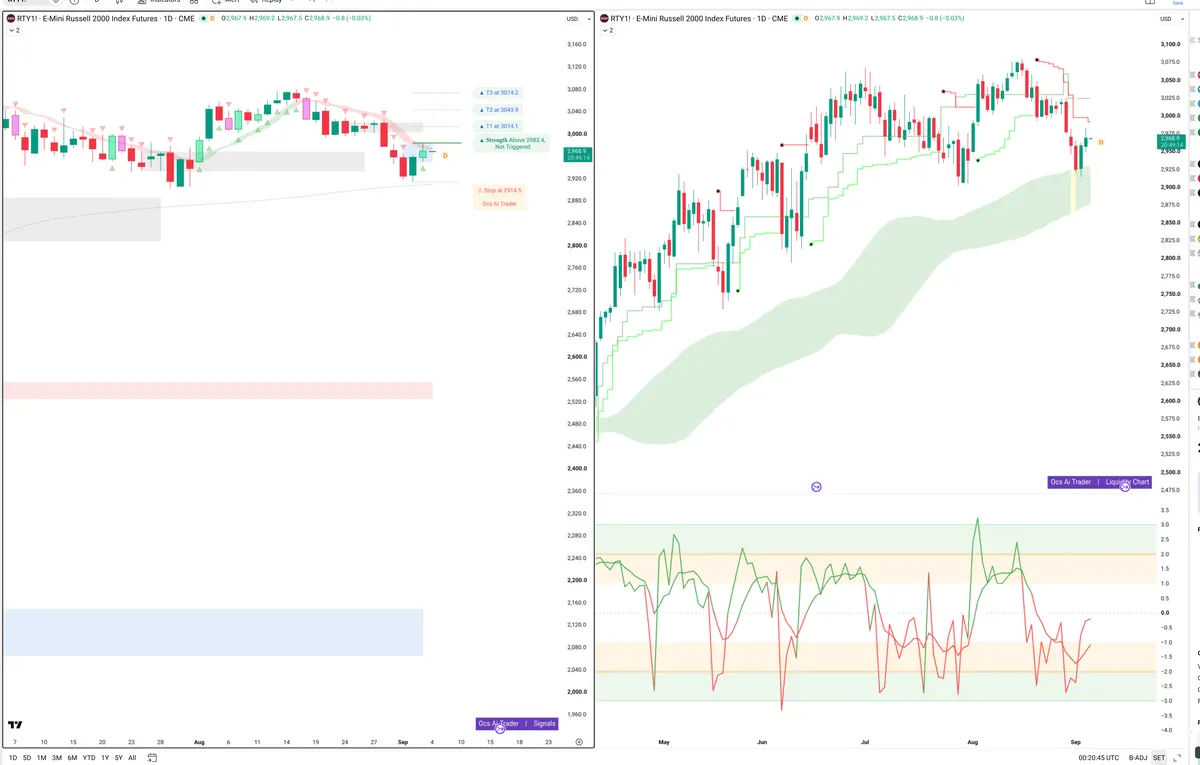Click the 'T3 at 3074.2' target label
This screenshot has height=765, width=1200.
coord(500,92)
